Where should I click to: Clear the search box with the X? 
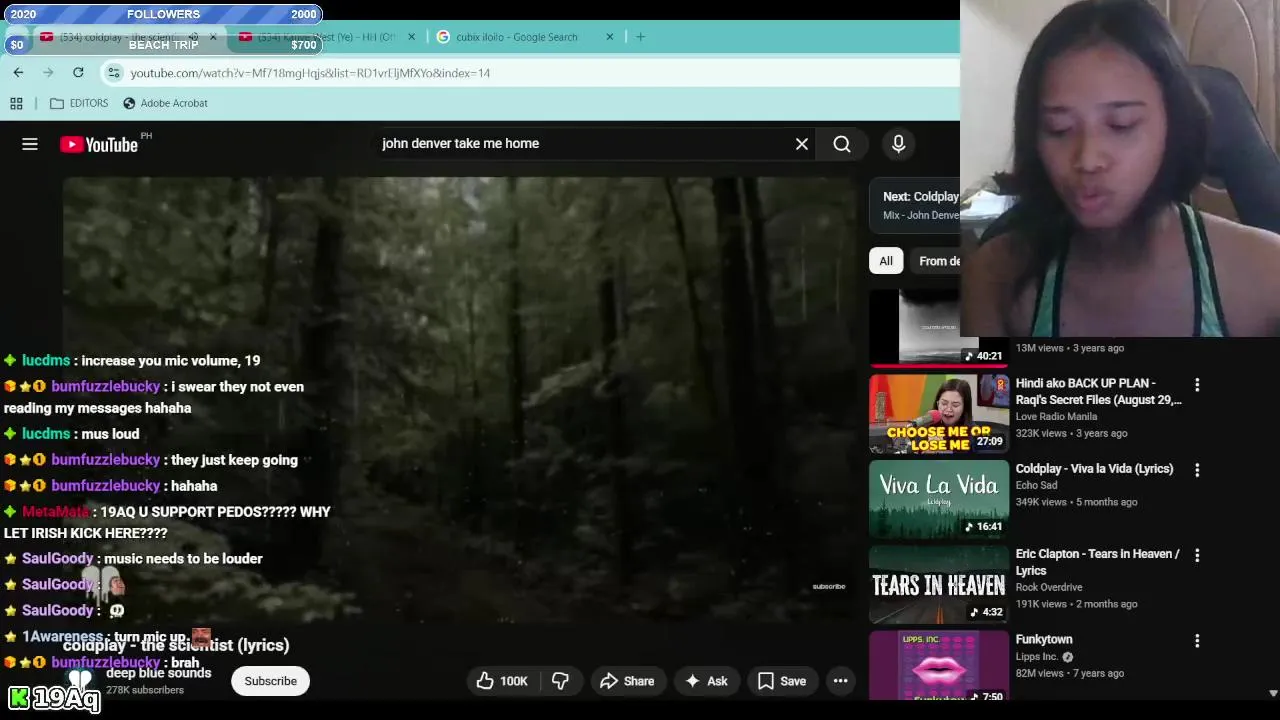[802, 144]
